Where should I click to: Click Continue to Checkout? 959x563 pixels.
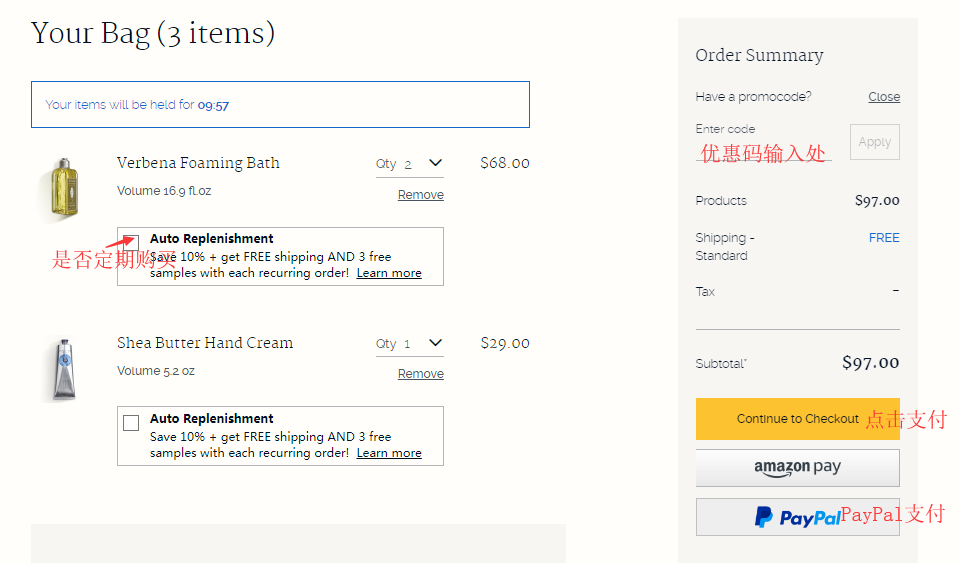click(797, 419)
